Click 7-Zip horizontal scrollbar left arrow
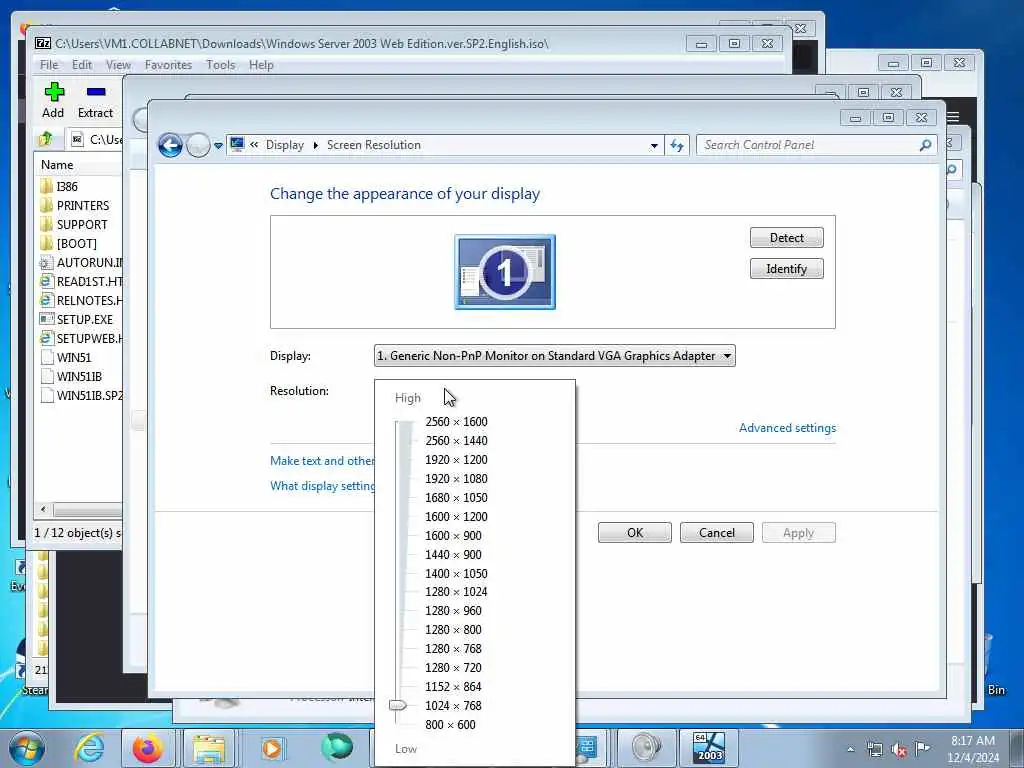The width and height of the screenshot is (1024, 768). tap(43, 509)
